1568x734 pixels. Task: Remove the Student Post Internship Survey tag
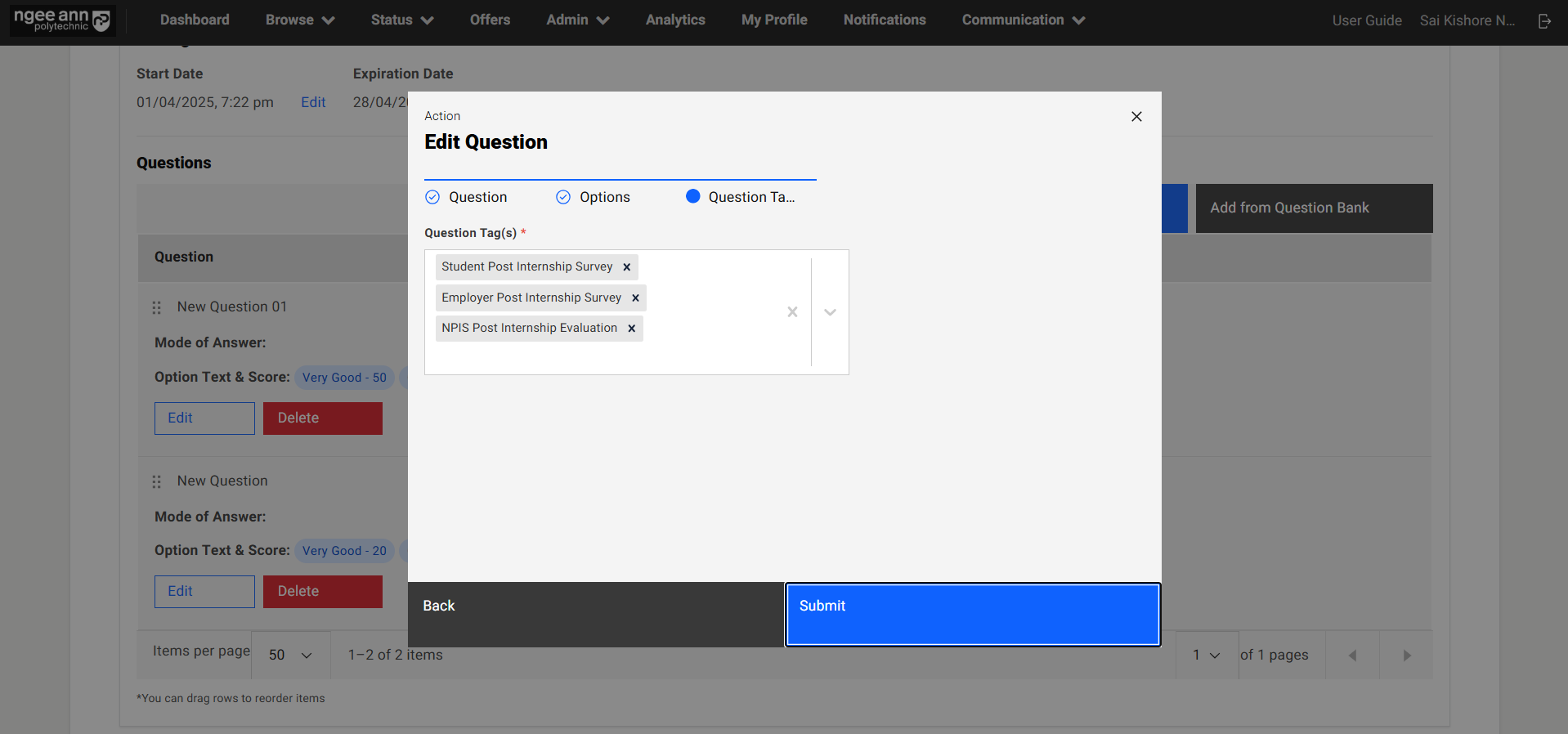click(626, 267)
